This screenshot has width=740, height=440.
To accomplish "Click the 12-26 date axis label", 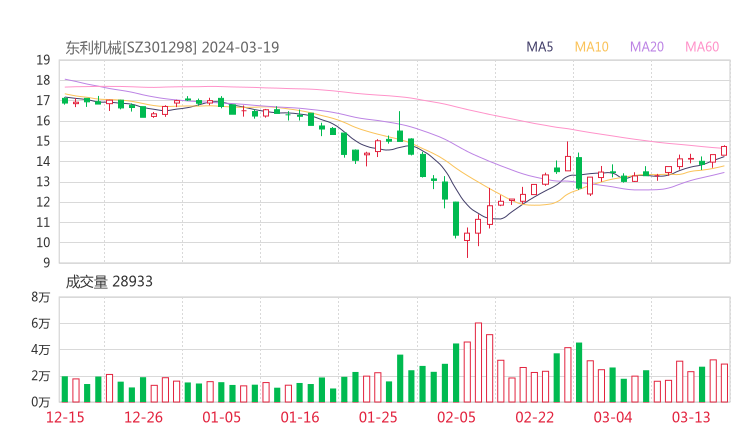I will click(143, 417).
